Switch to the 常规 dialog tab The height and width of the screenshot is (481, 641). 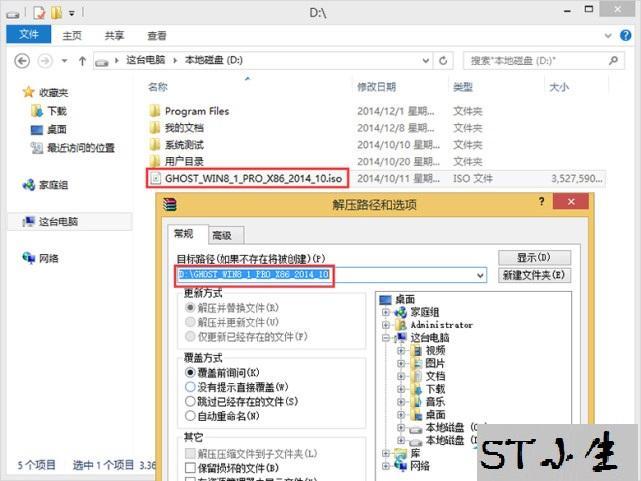pos(184,234)
